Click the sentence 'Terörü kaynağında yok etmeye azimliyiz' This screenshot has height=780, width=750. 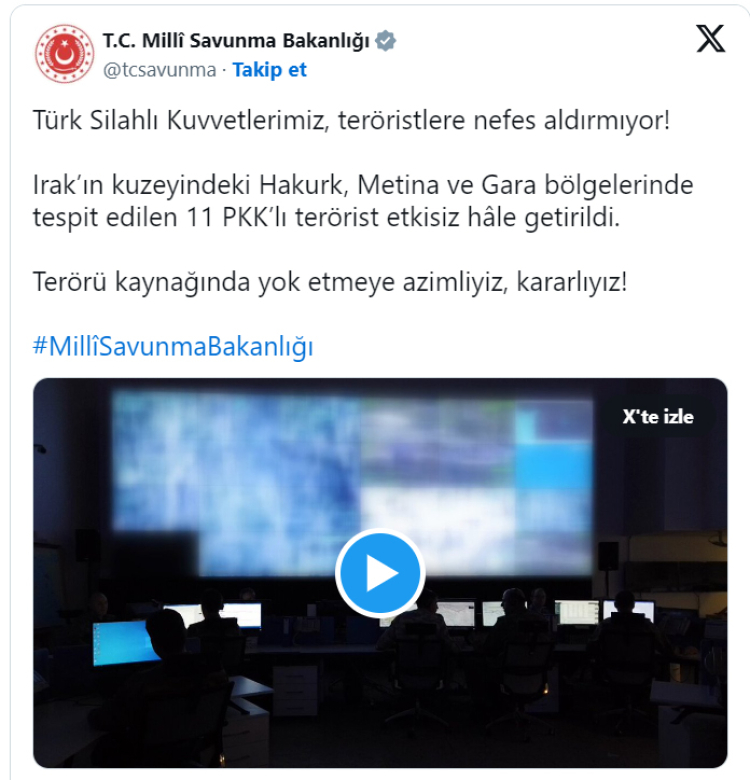pyautogui.click(x=330, y=282)
